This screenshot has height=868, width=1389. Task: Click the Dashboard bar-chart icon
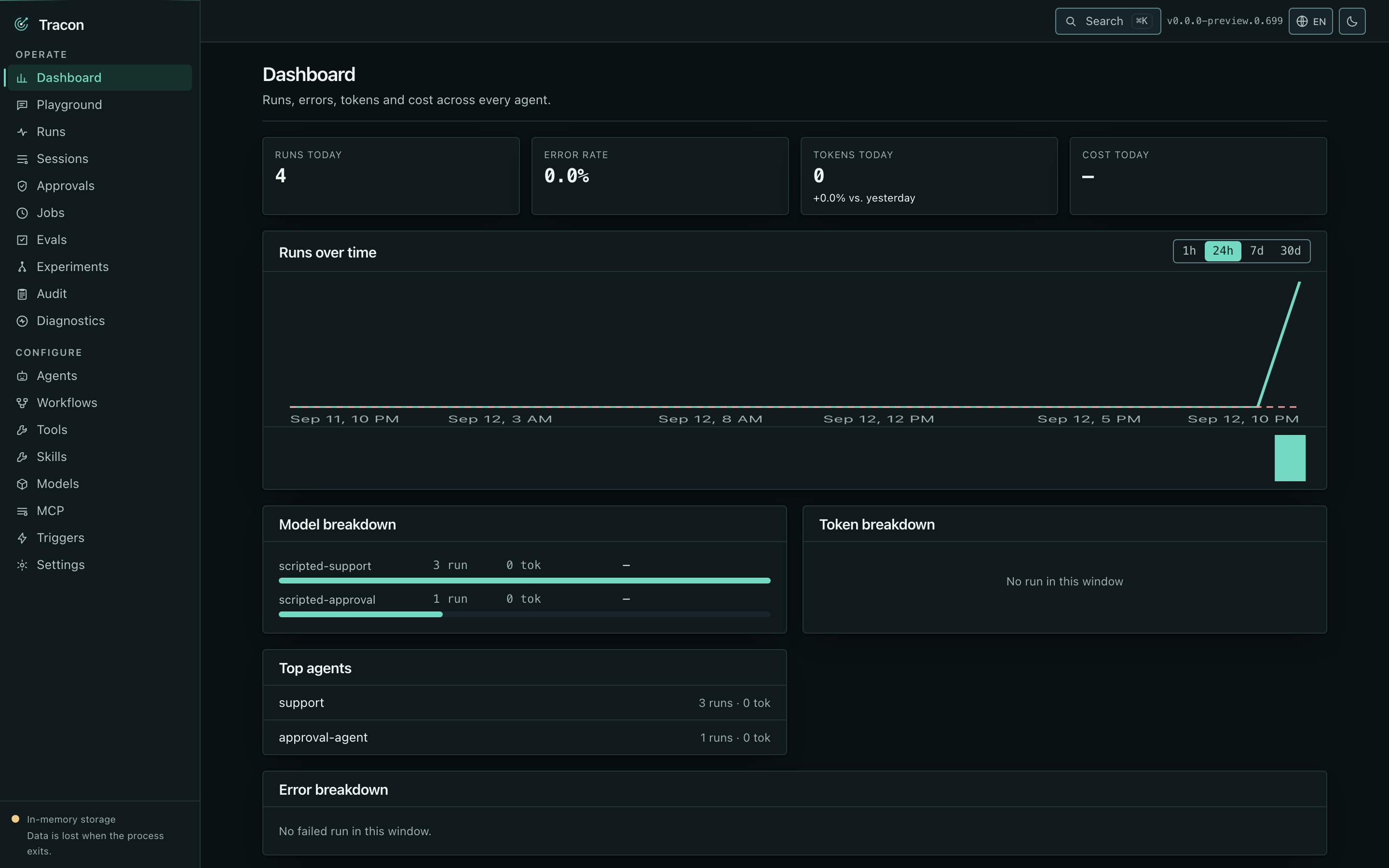pos(22,78)
